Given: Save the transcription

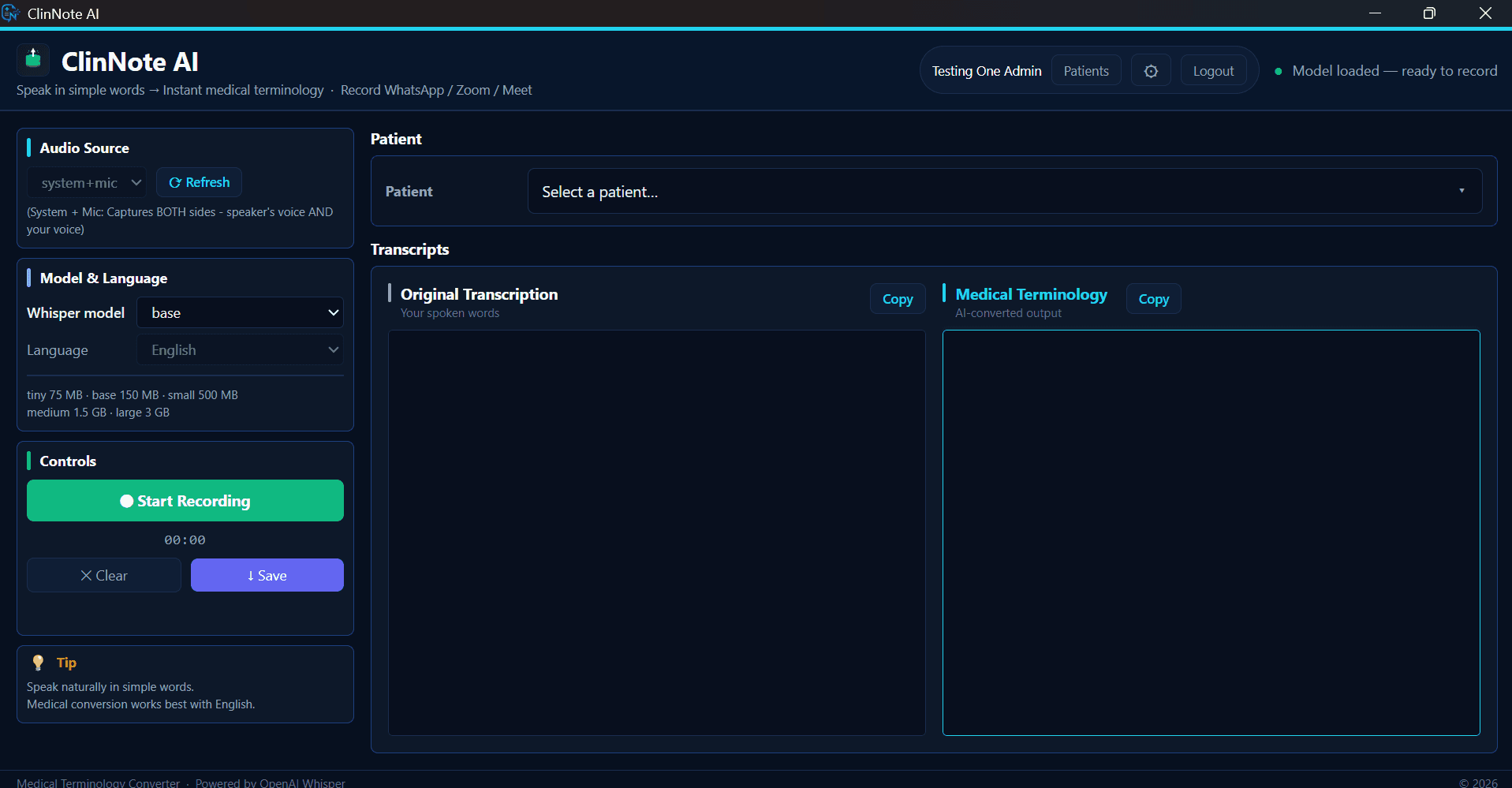Looking at the screenshot, I should pyautogui.click(x=267, y=576).
